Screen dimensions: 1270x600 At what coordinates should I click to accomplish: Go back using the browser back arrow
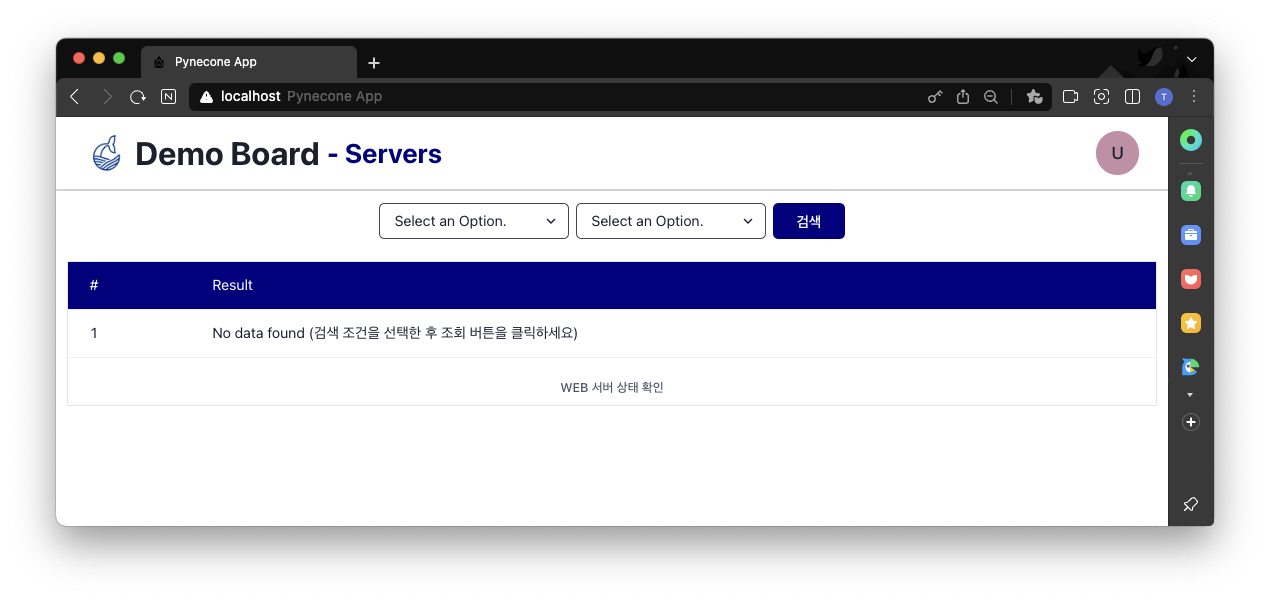pos(74,97)
